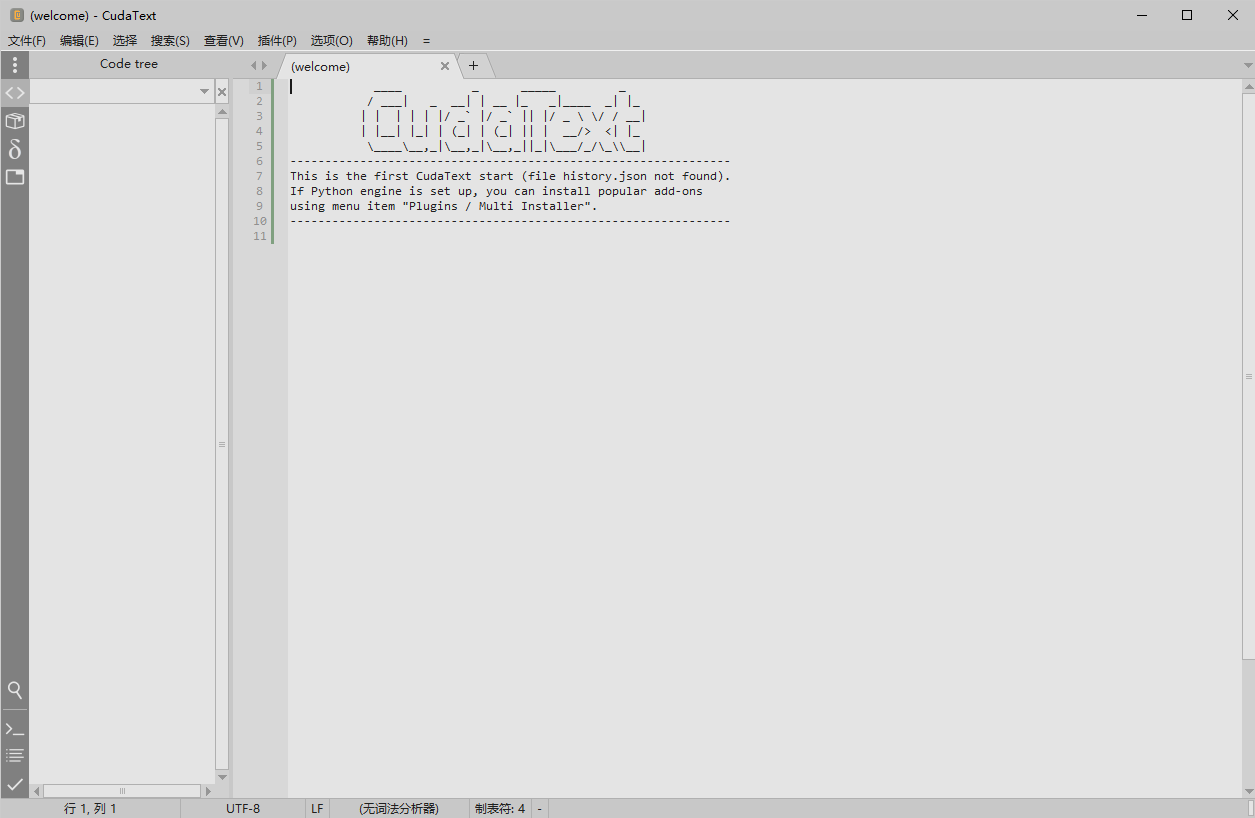Open the 插件(P) menu

(x=277, y=41)
